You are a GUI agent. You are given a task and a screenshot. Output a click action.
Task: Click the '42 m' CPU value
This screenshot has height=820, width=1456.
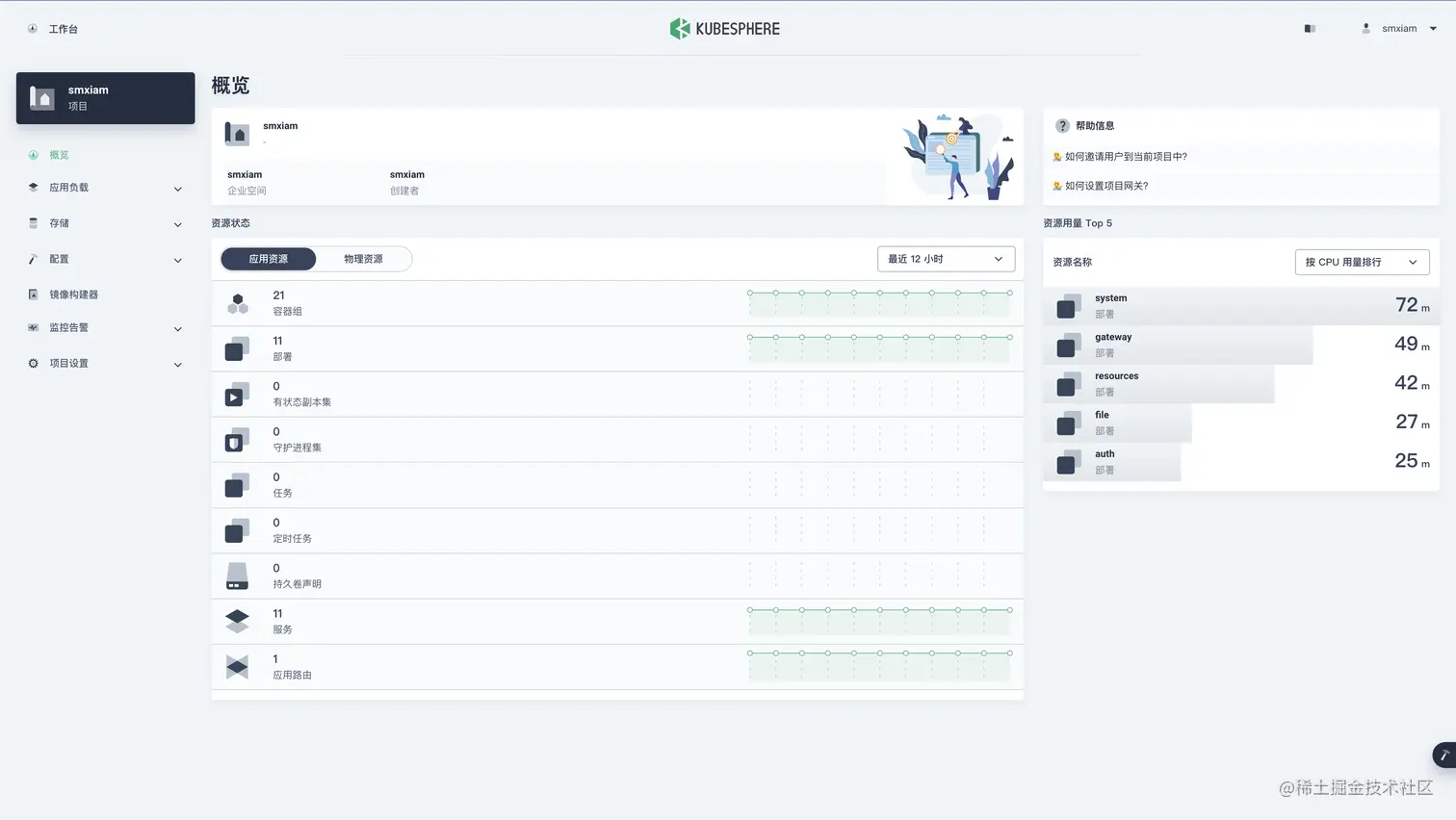1413,383
